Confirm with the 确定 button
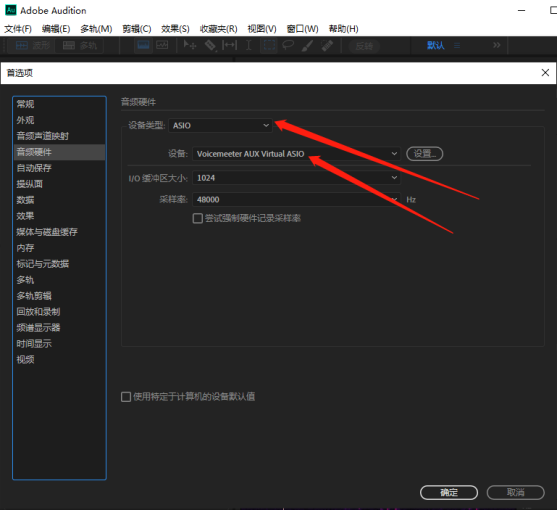Screen dimensions: 558x510 tap(449, 493)
